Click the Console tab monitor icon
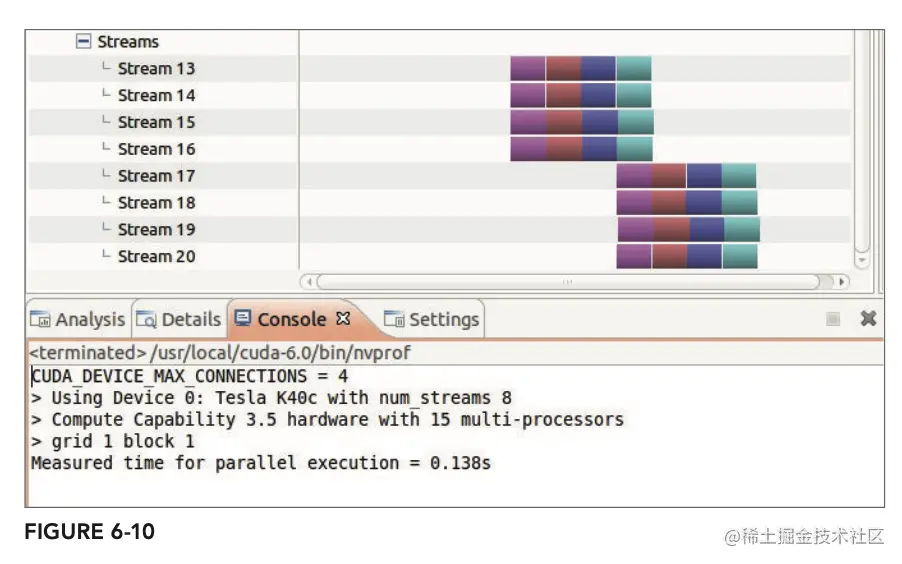The image size is (902, 564). [243, 318]
